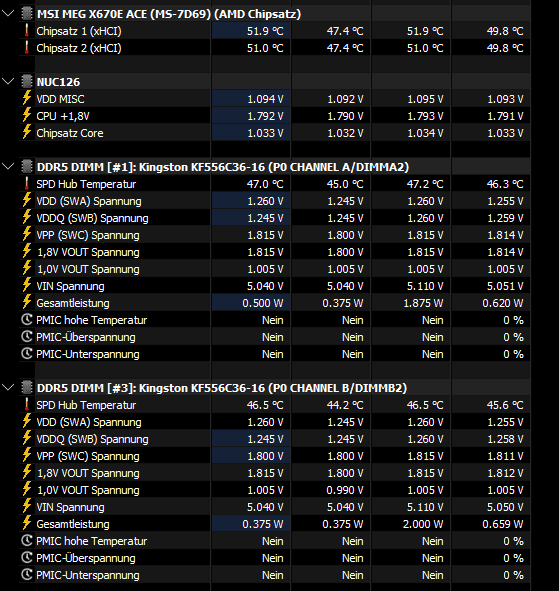The height and width of the screenshot is (591, 559).
Task: Click the VDD MISC voltage bolt icon
Action: [27, 98]
